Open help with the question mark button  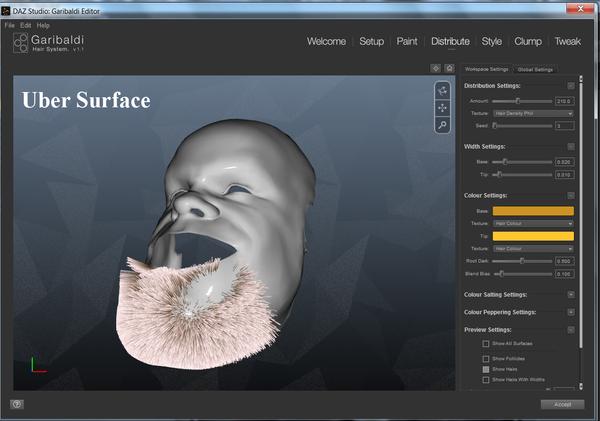click(17, 404)
